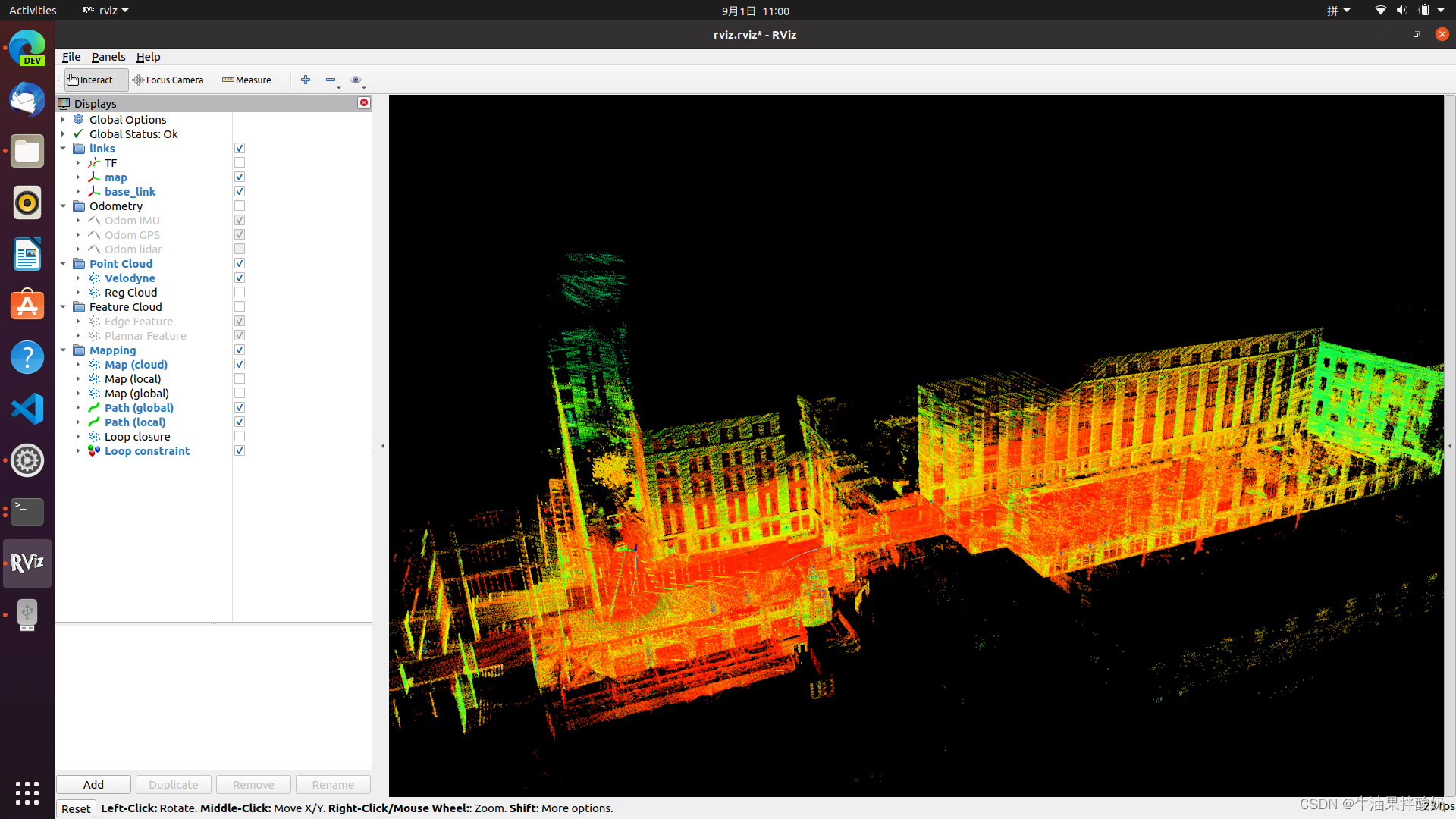Open Visual Studio Code from dock
Screen dimensions: 1456x819
click(27, 409)
